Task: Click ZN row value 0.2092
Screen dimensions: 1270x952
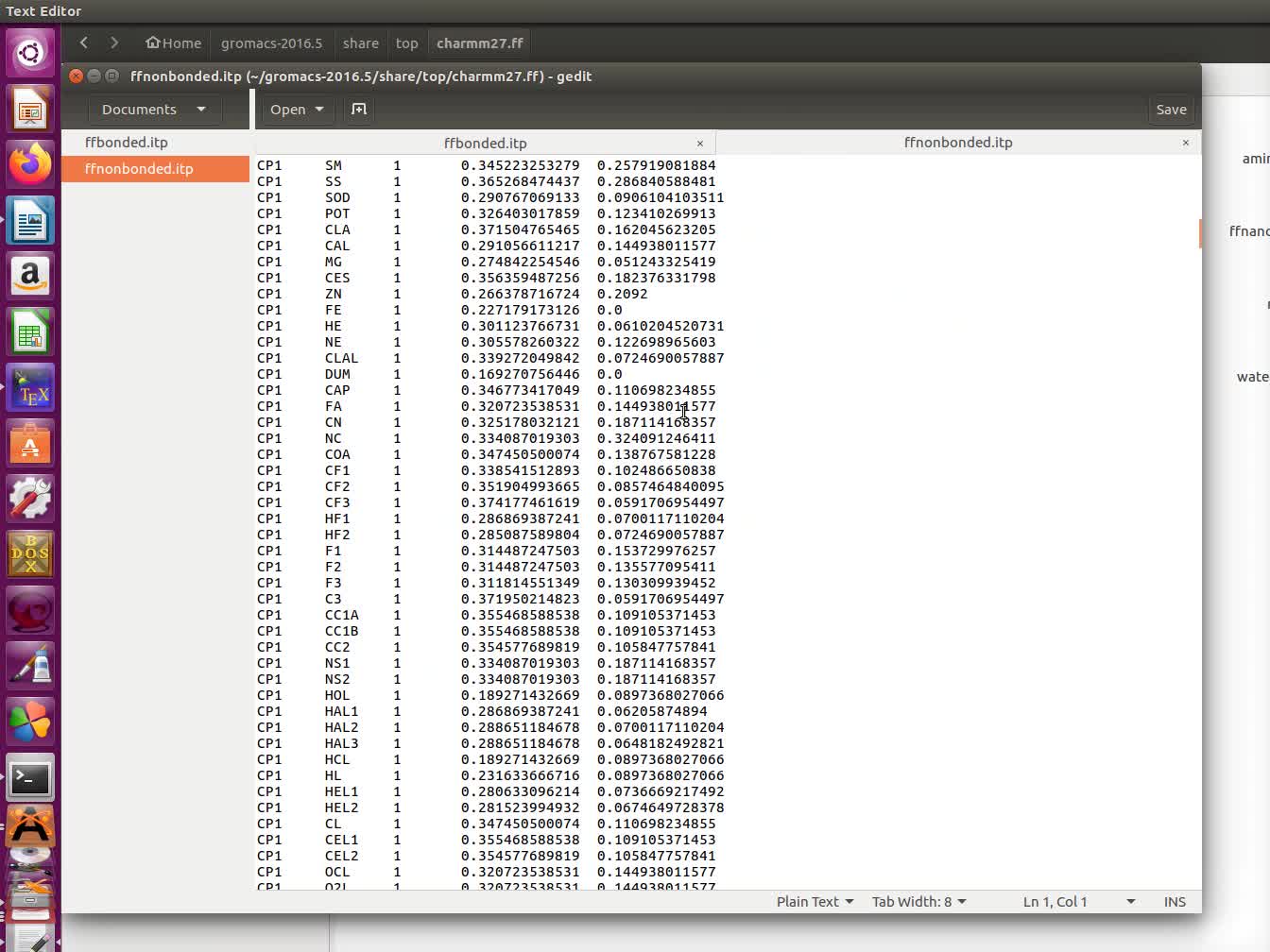Action: [x=623, y=294]
